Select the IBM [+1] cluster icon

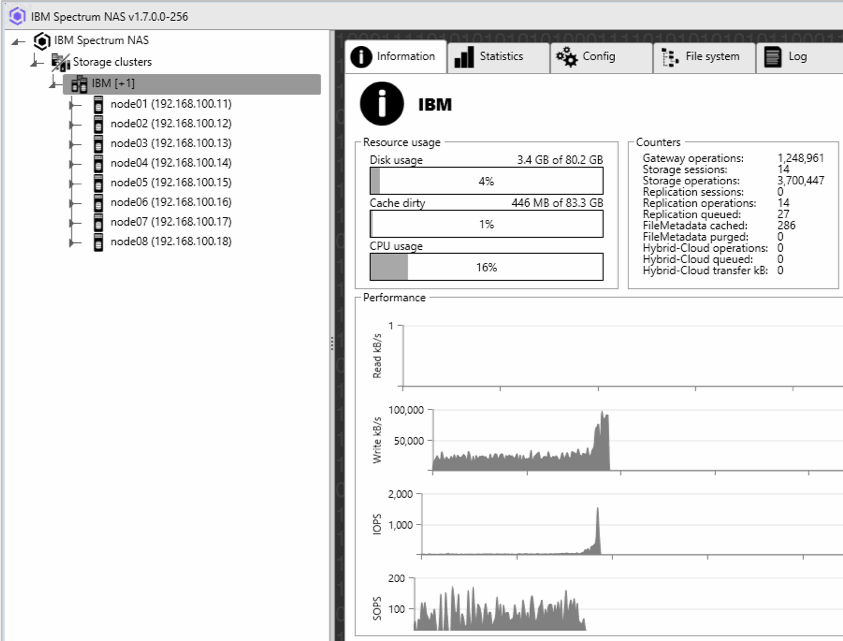(x=77, y=83)
